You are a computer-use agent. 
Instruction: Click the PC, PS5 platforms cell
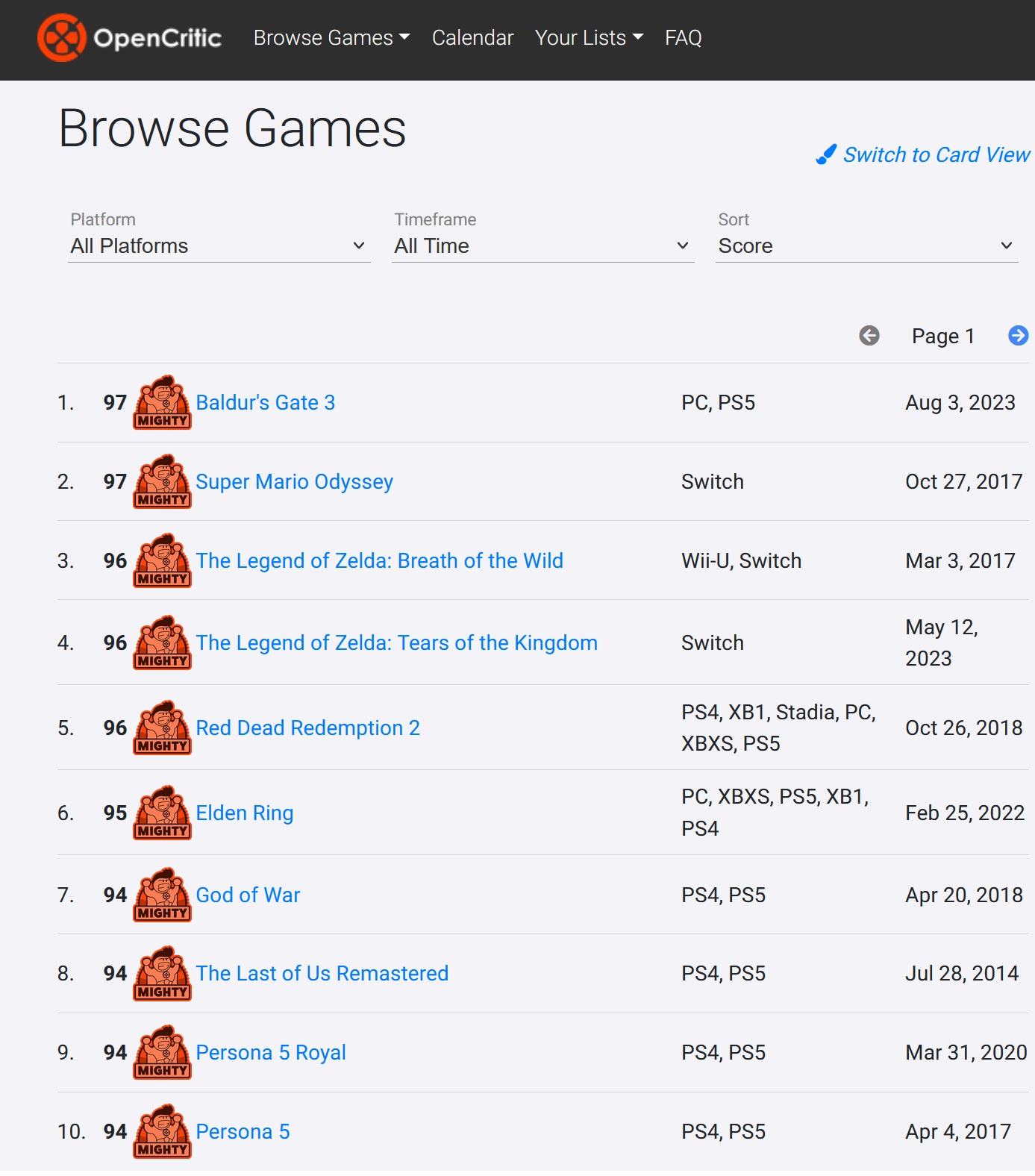coord(718,402)
